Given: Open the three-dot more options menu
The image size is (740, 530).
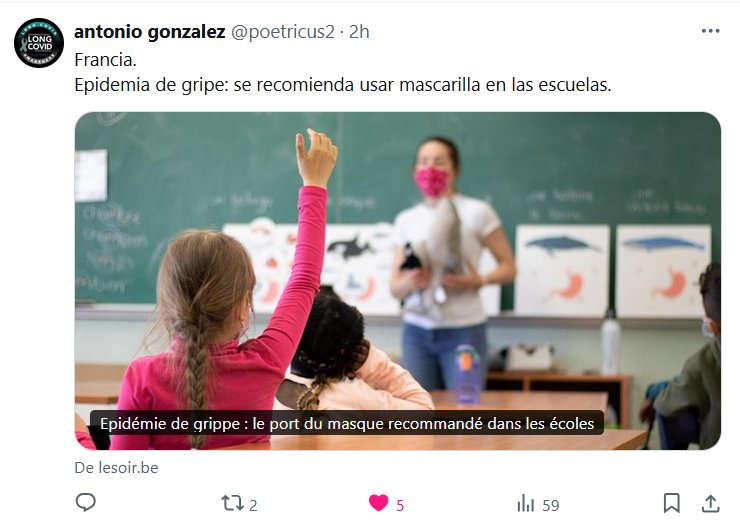Looking at the screenshot, I should tap(710, 31).
